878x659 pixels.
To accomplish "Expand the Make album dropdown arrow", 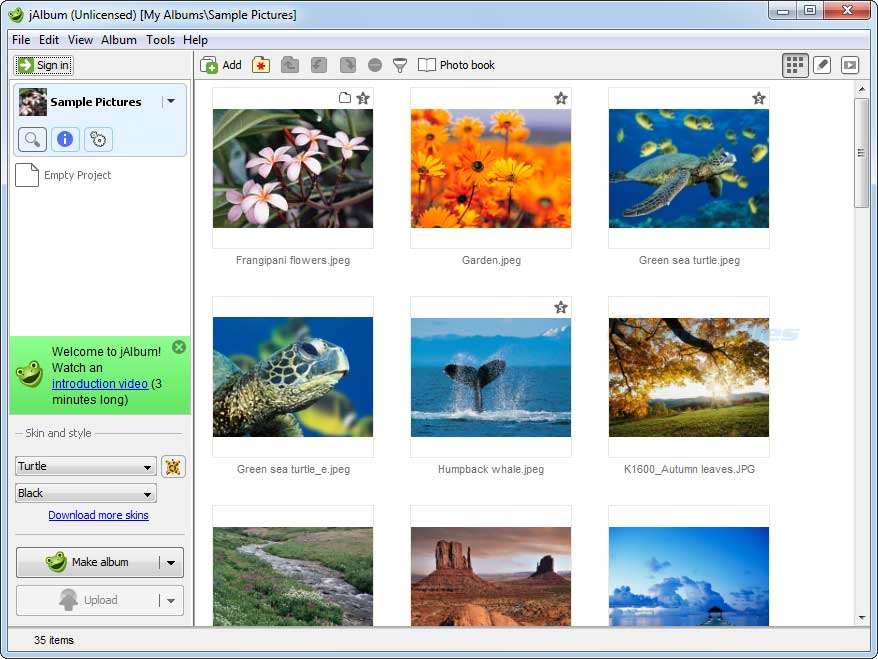I will (x=171, y=562).
